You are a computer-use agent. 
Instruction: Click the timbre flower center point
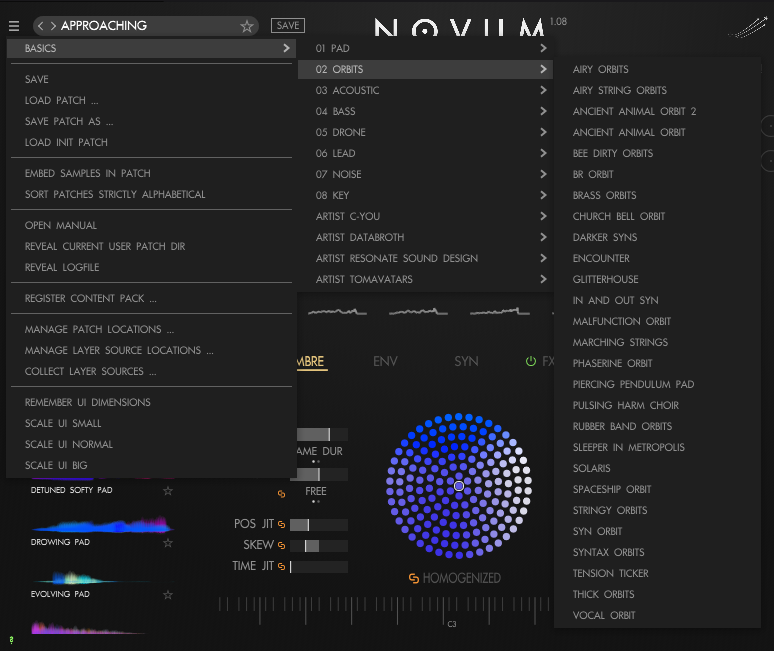[x=459, y=486]
